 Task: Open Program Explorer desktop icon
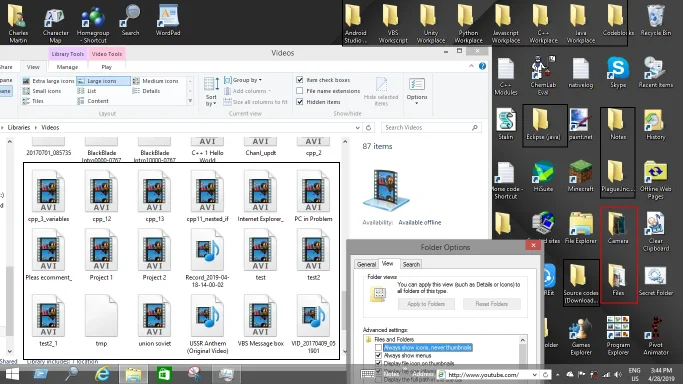click(618, 336)
